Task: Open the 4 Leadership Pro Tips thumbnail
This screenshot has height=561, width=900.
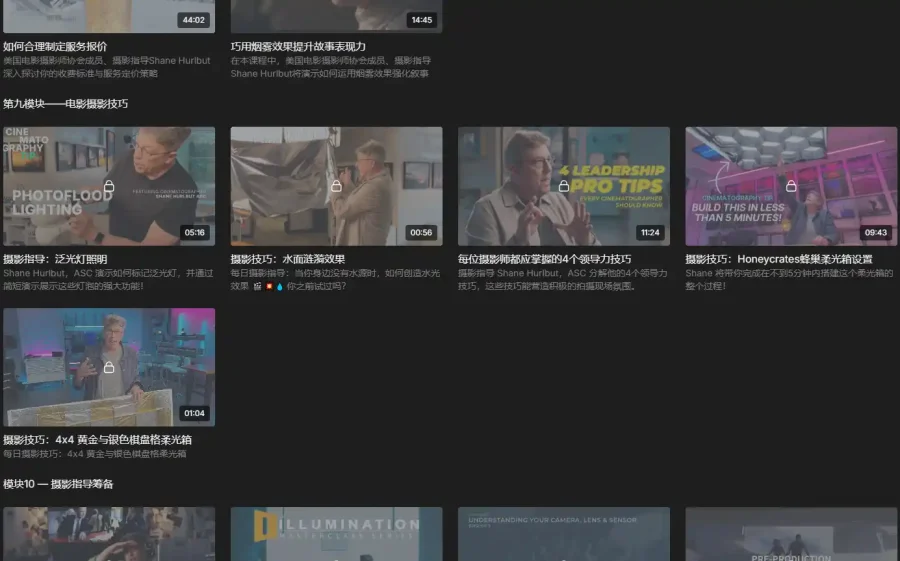Action: click(x=564, y=186)
